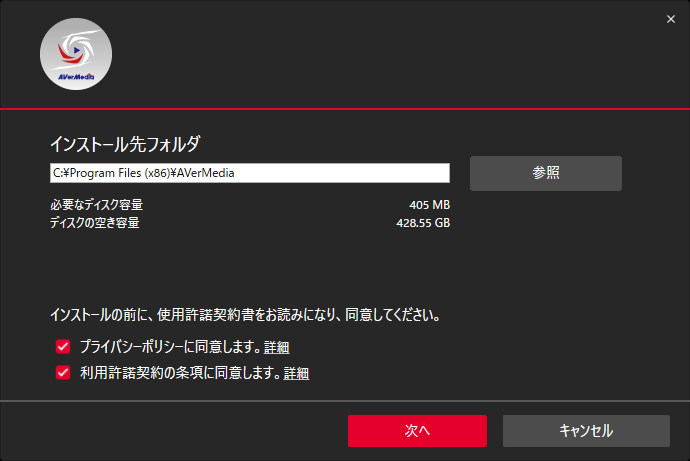Toggle via 利用許諾契約の条項に同意します label text

click(x=180, y=373)
